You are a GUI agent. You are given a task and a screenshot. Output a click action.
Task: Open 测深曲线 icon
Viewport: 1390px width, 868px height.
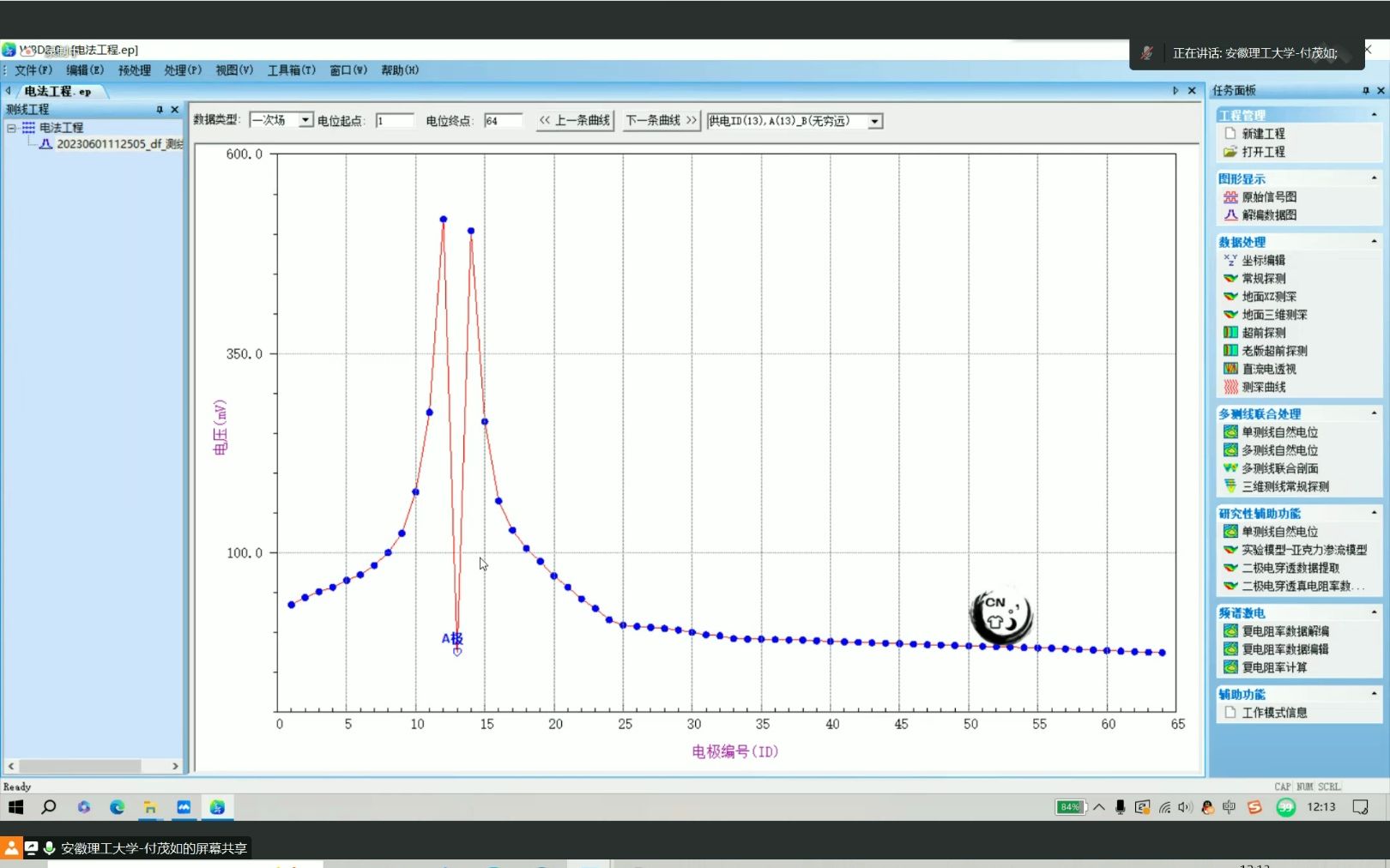[1230, 387]
